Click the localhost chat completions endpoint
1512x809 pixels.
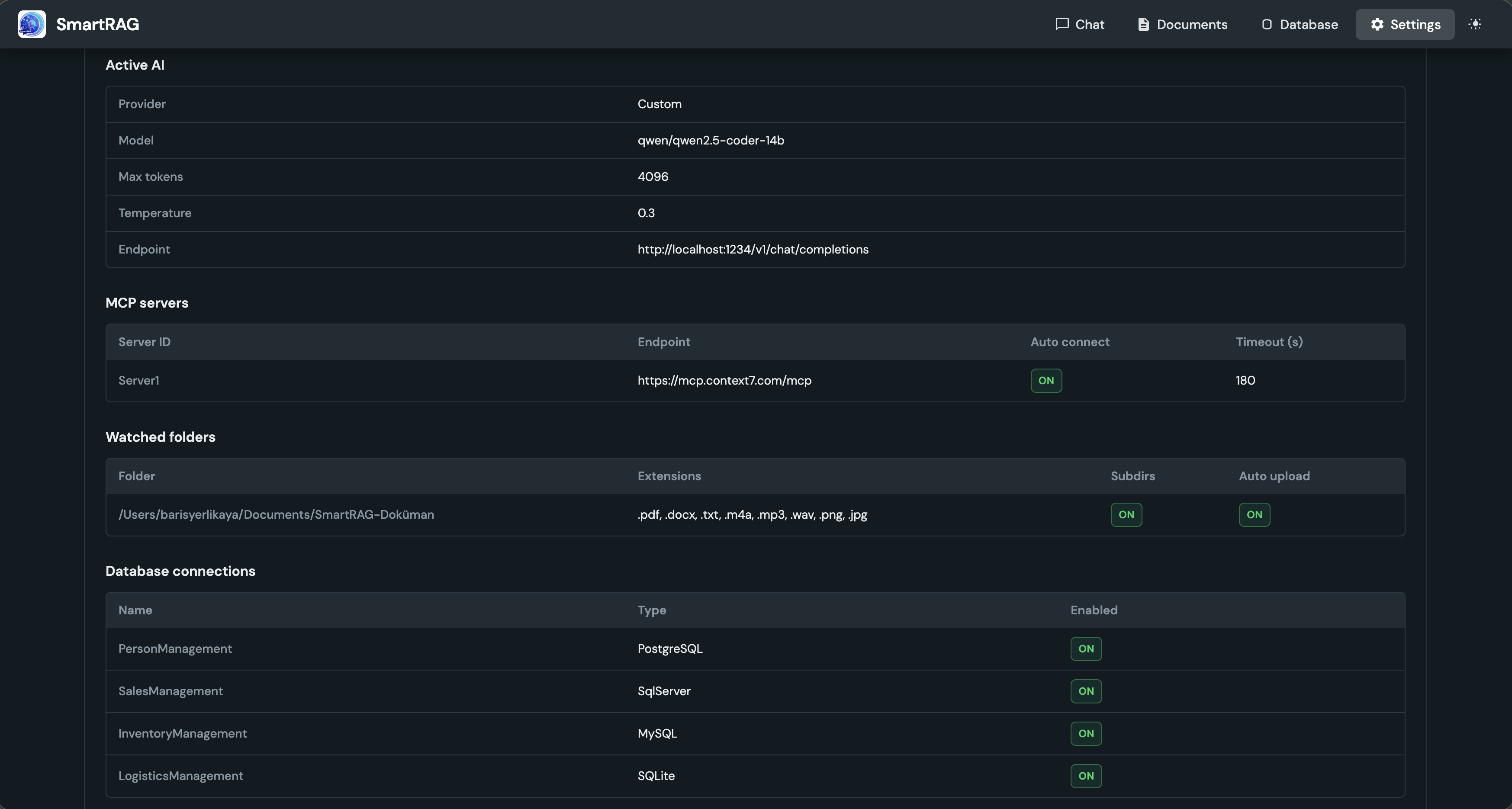[753, 249]
